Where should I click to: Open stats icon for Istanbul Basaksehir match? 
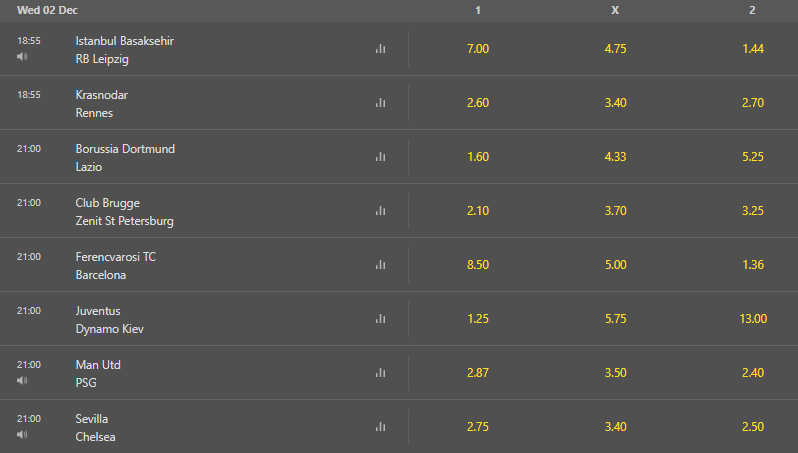click(x=380, y=48)
